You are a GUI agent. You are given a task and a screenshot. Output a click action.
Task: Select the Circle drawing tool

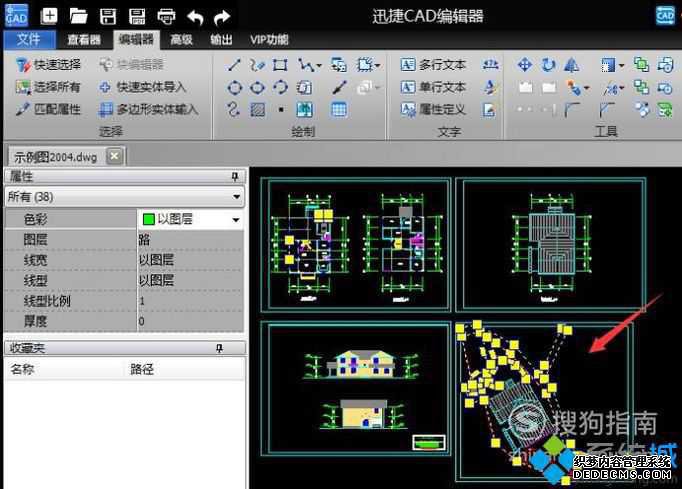click(234, 88)
